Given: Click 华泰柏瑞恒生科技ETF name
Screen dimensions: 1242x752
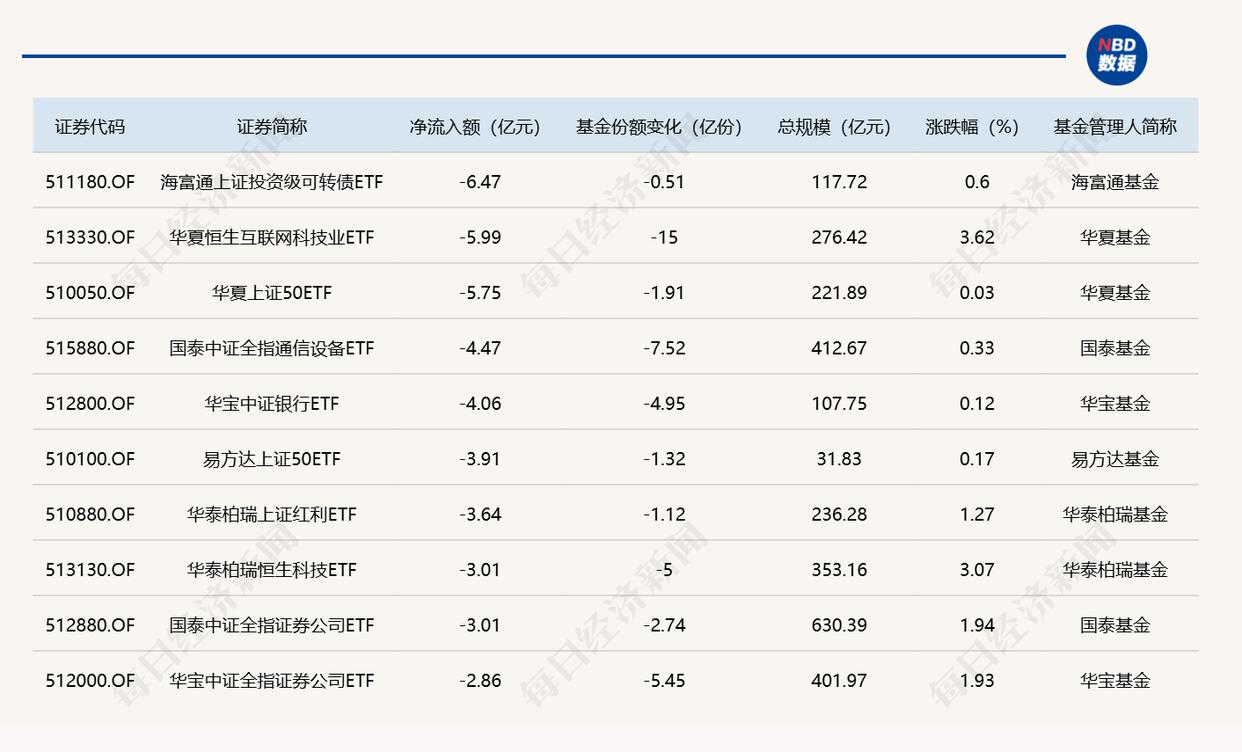Looking at the screenshot, I should tap(272, 570).
